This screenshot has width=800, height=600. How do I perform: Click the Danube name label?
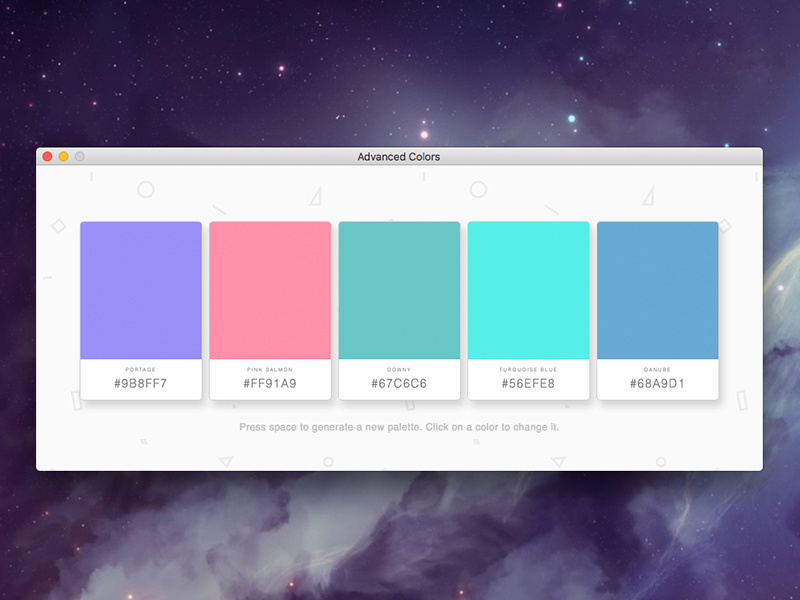point(657,366)
